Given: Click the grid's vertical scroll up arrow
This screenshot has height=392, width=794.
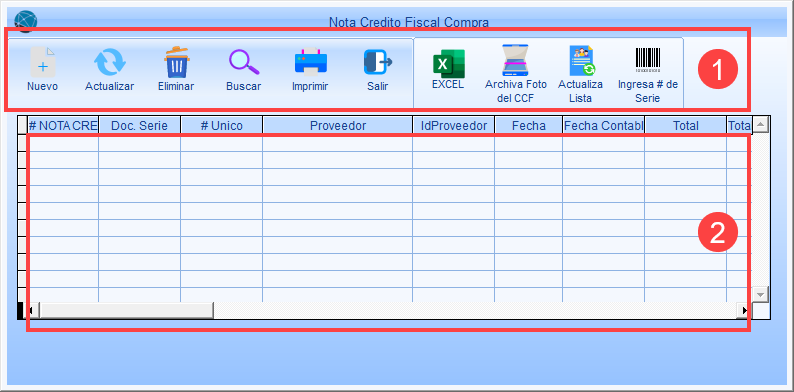Looking at the screenshot, I should pyautogui.click(x=761, y=125).
